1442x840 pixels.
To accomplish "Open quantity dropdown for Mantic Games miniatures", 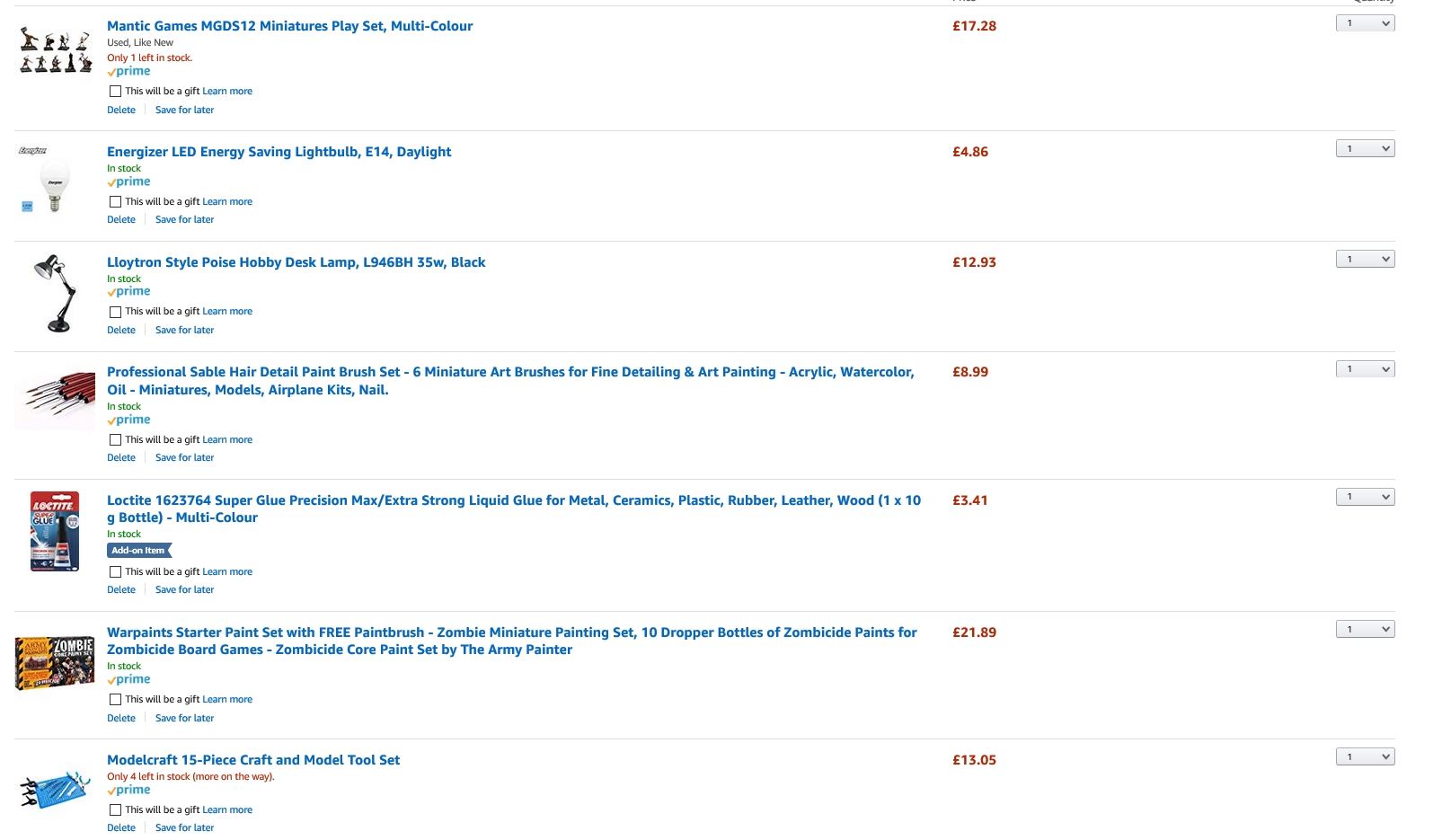I will 1365,23.
